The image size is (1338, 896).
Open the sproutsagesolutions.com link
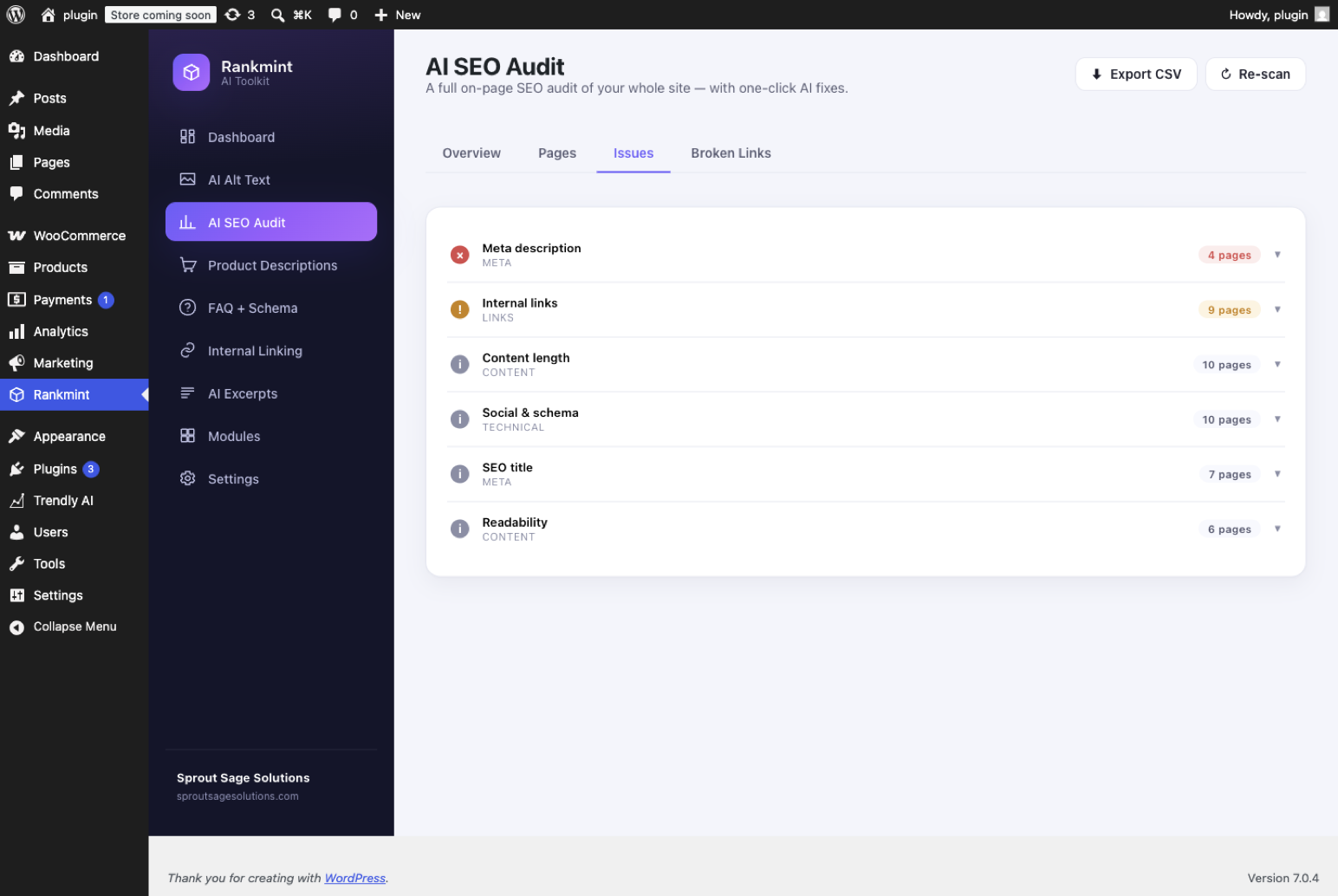click(237, 796)
